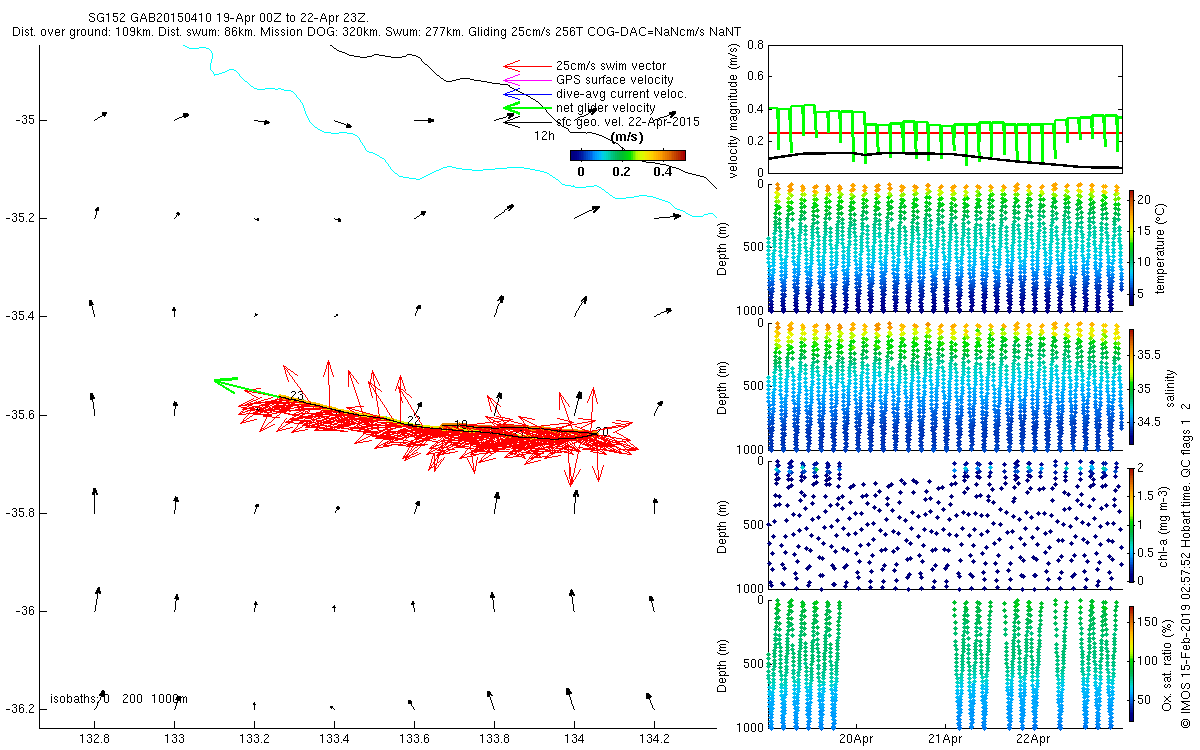Click the blue dive-avg current legend arrow
Viewport: 1200px width, 750px height.
[527, 94]
